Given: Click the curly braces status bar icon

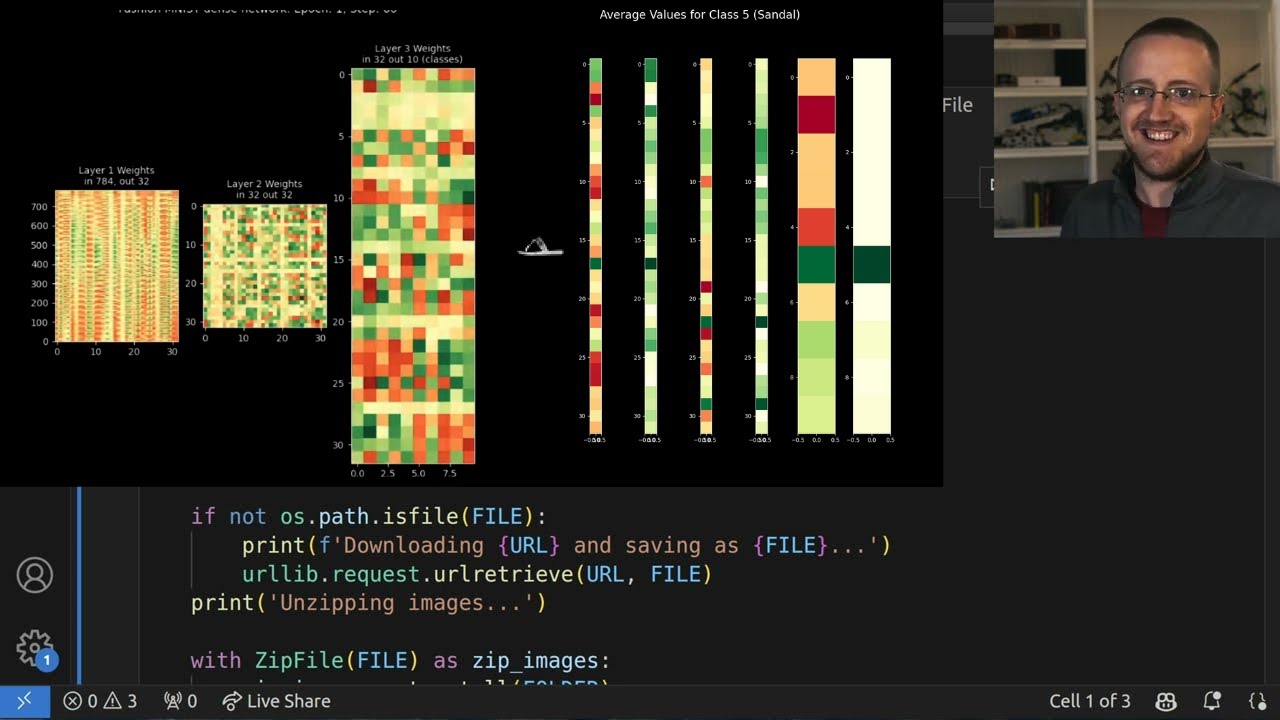Looking at the screenshot, I should (1257, 701).
